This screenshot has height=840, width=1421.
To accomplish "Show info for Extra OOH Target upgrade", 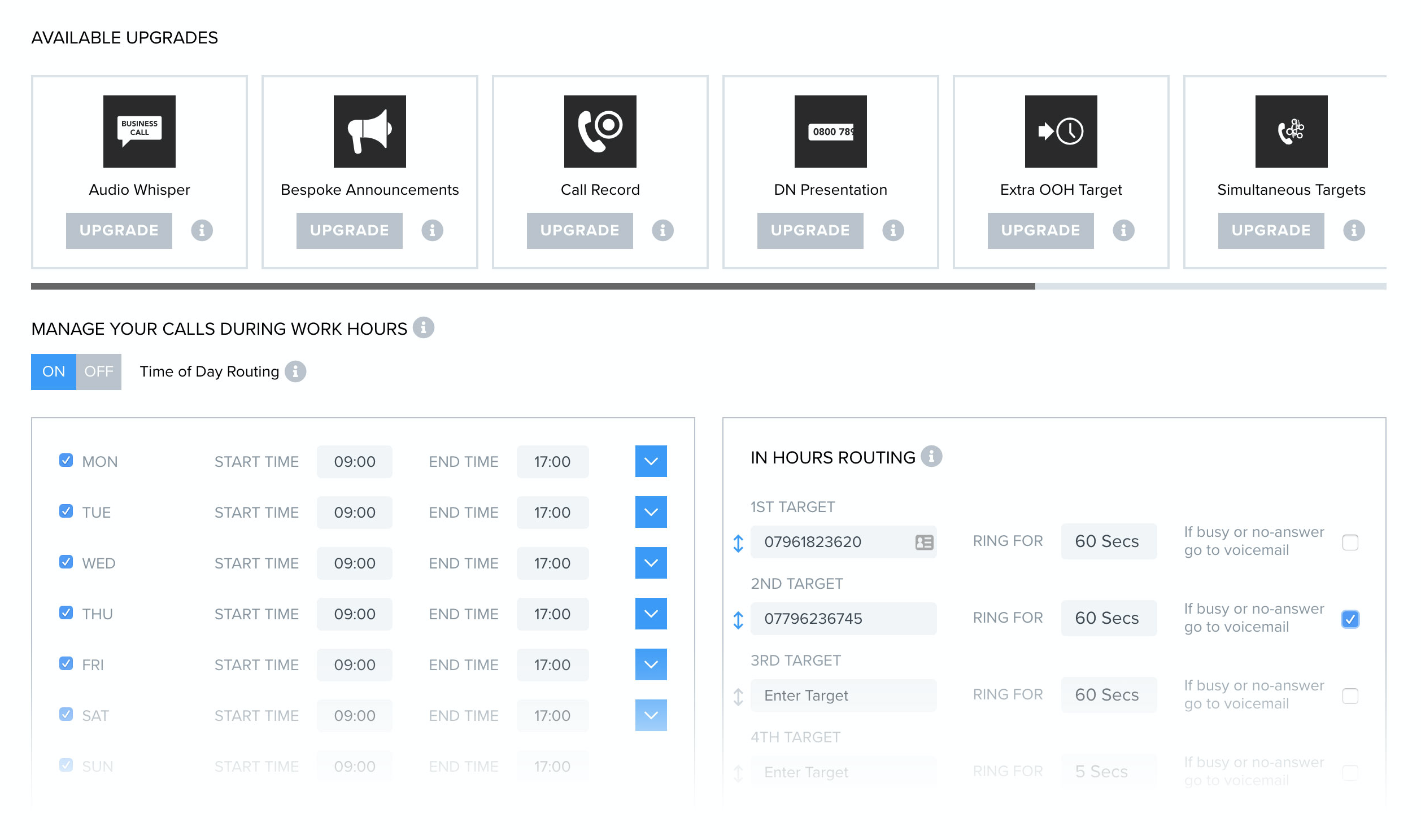I will pyautogui.click(x=1124, y=230).
